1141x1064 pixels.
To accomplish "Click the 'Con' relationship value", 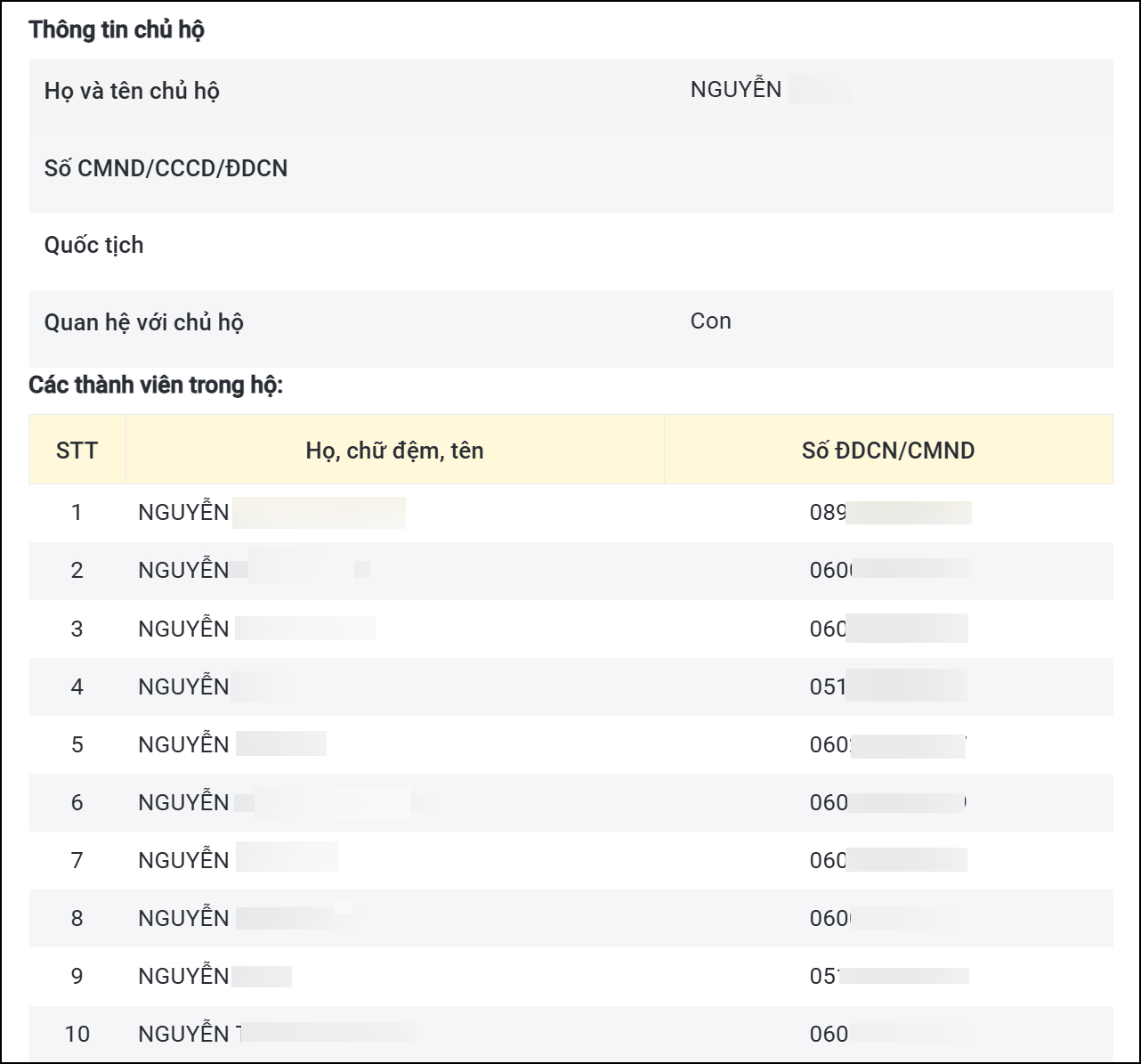I will (x=710, y=321).
